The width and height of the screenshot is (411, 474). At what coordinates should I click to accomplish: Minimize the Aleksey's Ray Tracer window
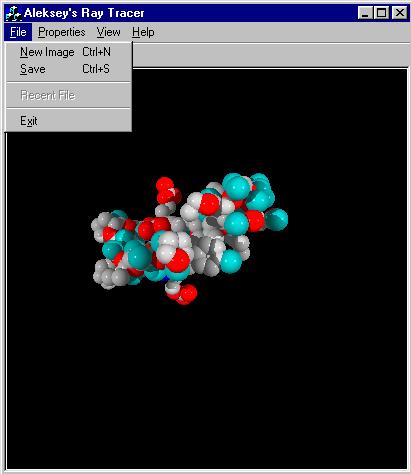(365, 13)
